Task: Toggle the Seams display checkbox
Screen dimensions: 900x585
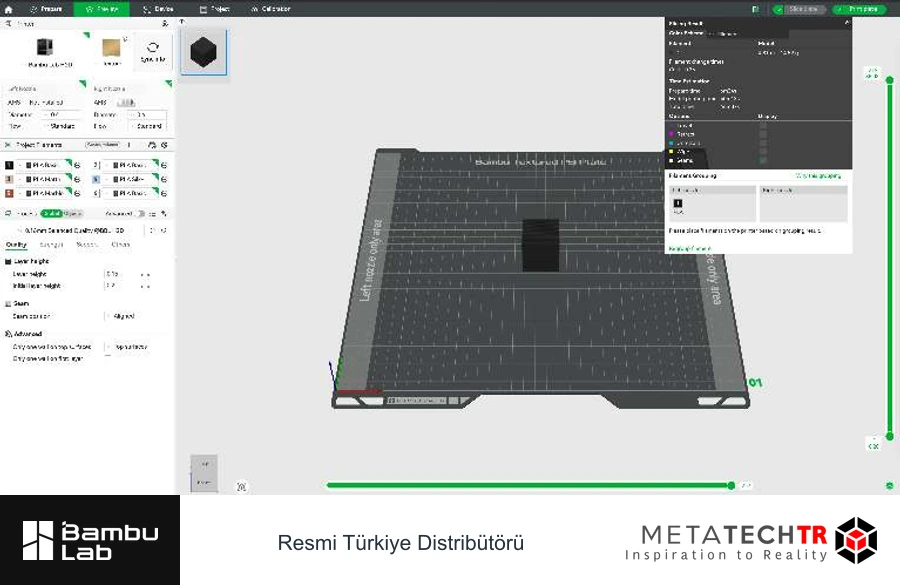Action: click(763, 161)
